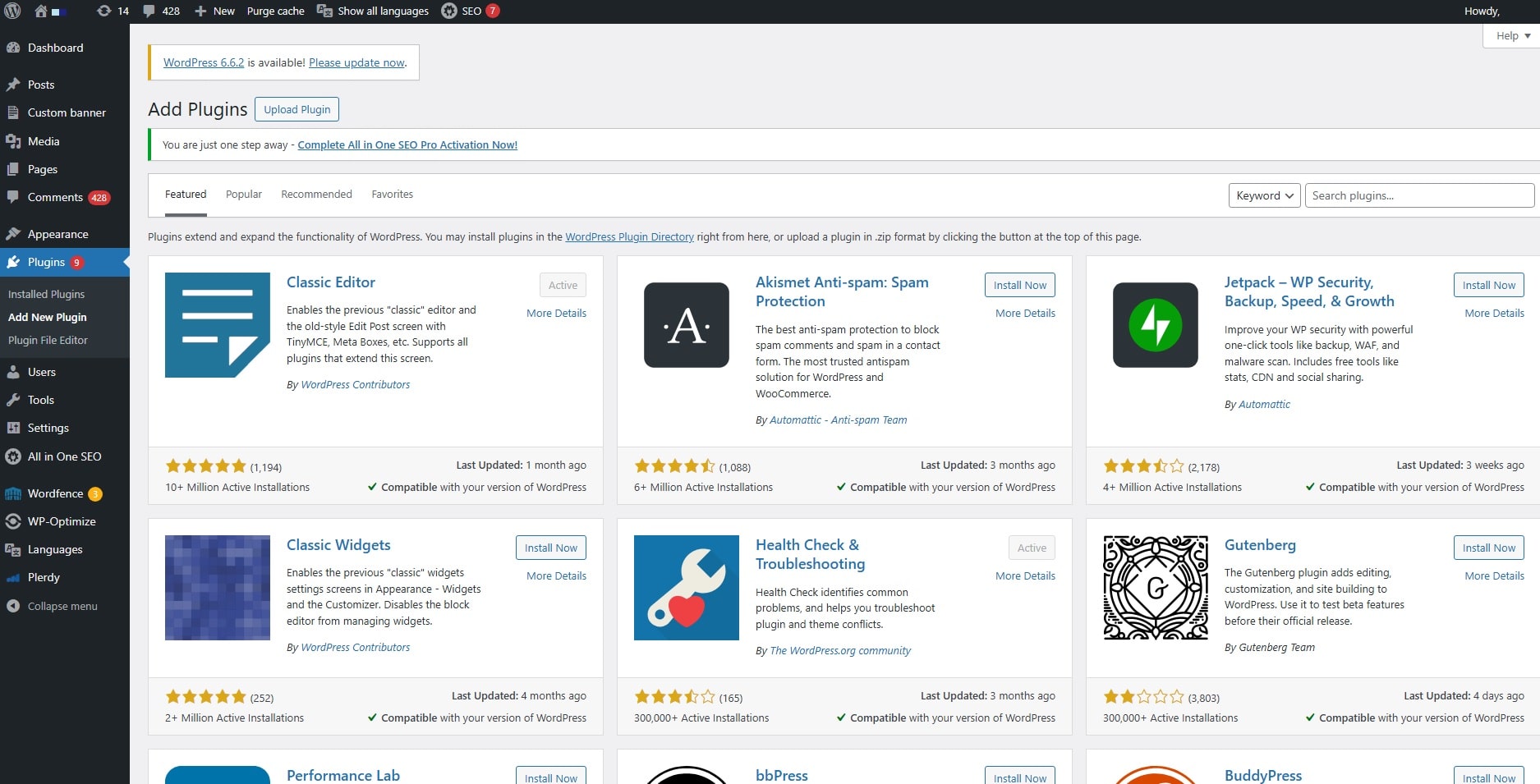Open the SEO gear icon menu
This screenshot has width=1540, height=784.
(x=449, y=11)
